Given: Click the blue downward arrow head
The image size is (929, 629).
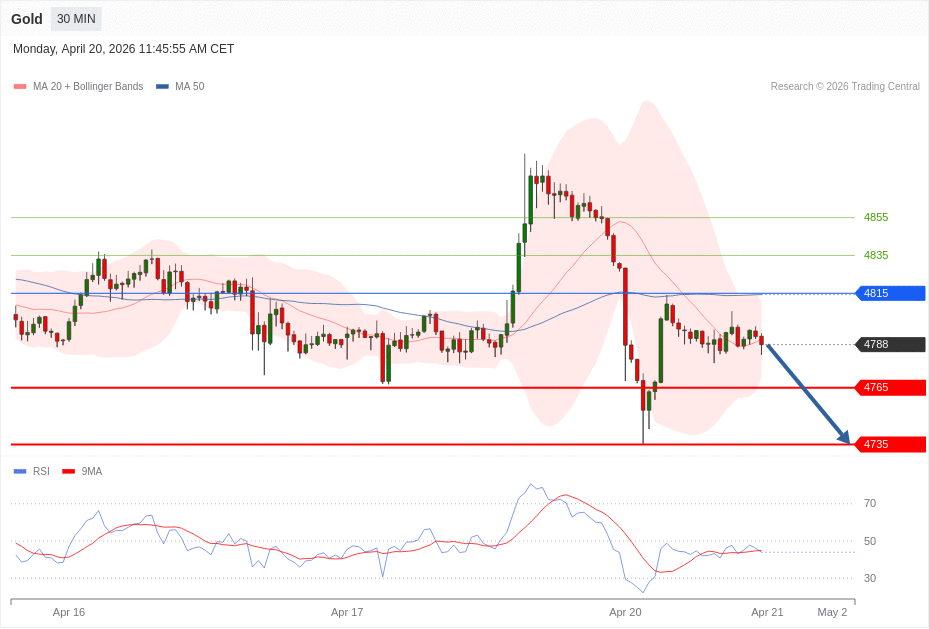Looking at the screenshot, I should [844, 437].
